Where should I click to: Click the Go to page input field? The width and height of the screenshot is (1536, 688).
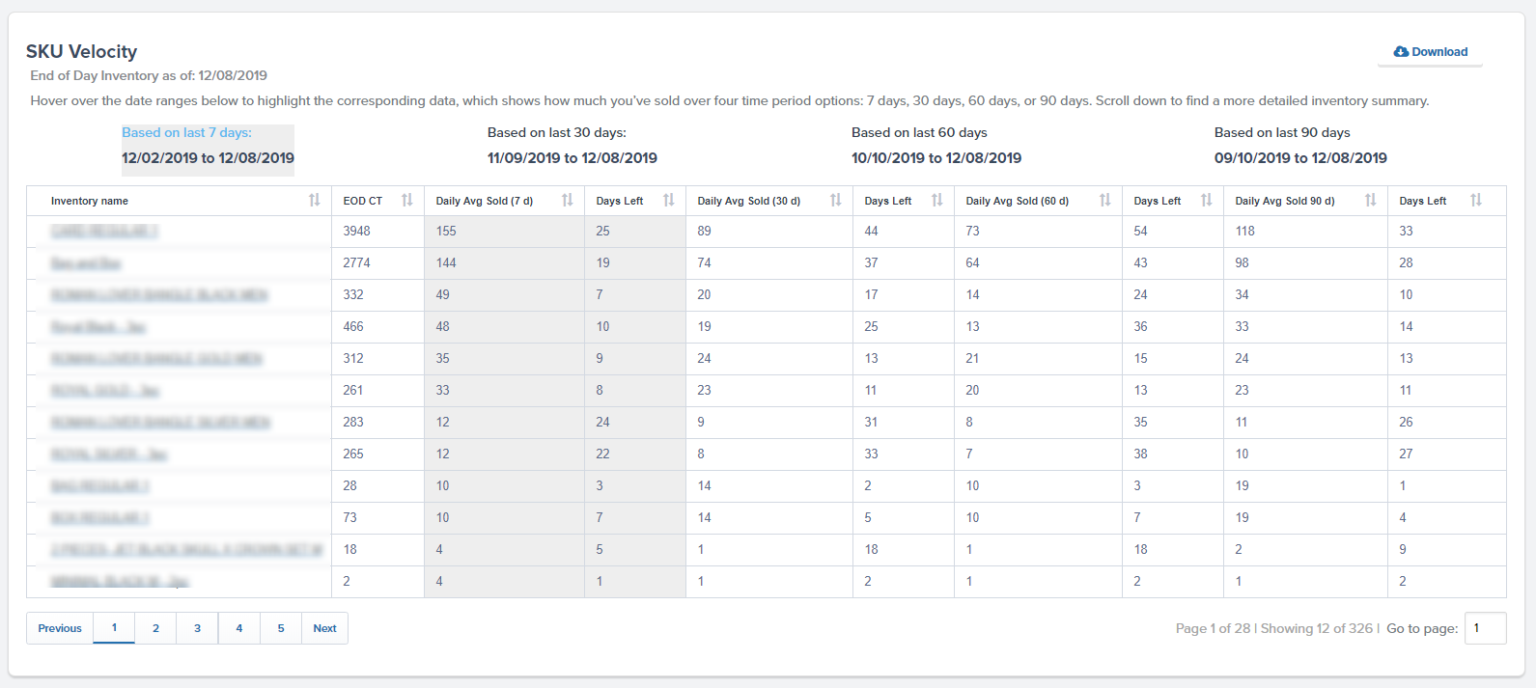click(x=1484, y=628)
